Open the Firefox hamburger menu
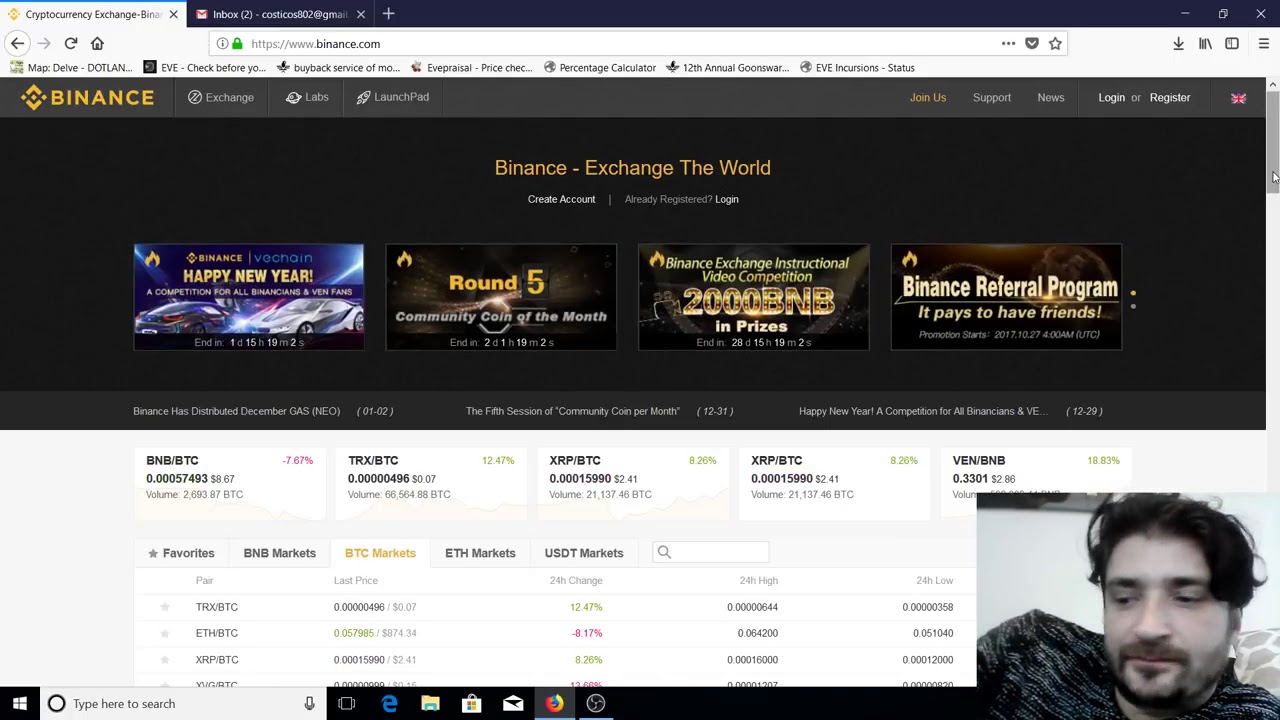 (1263, 43)
